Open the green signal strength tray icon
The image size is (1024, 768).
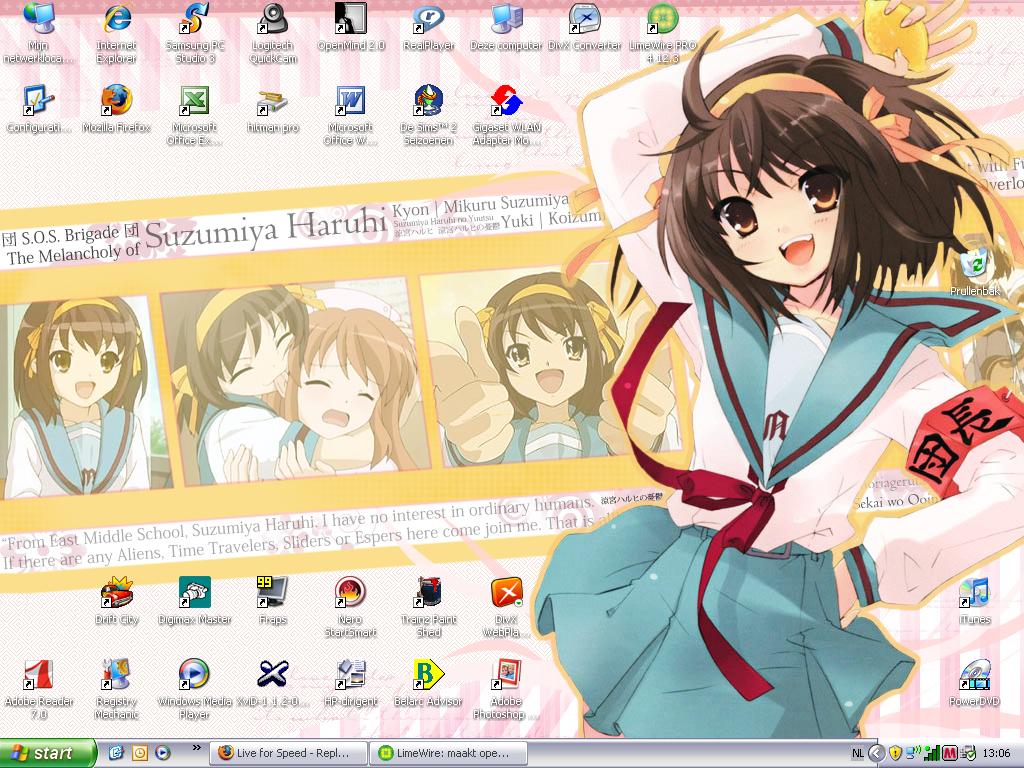(931, 754)
